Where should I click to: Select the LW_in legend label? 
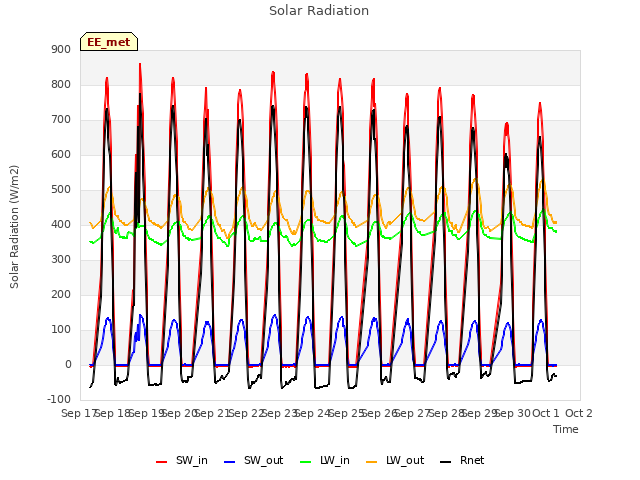point(335,460)
